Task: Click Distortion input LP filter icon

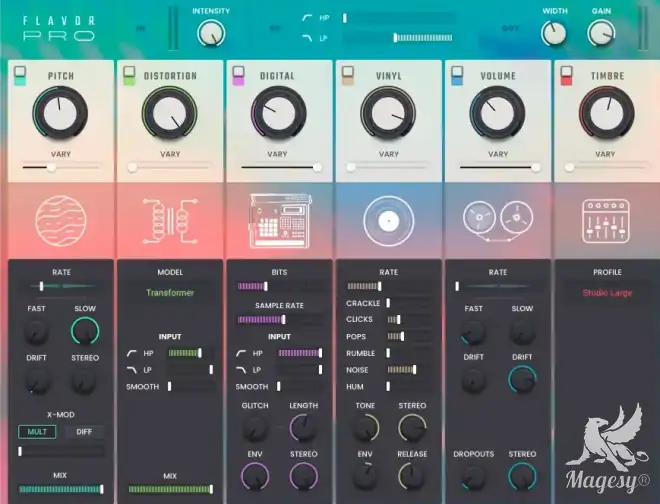Action: [132, 370]
